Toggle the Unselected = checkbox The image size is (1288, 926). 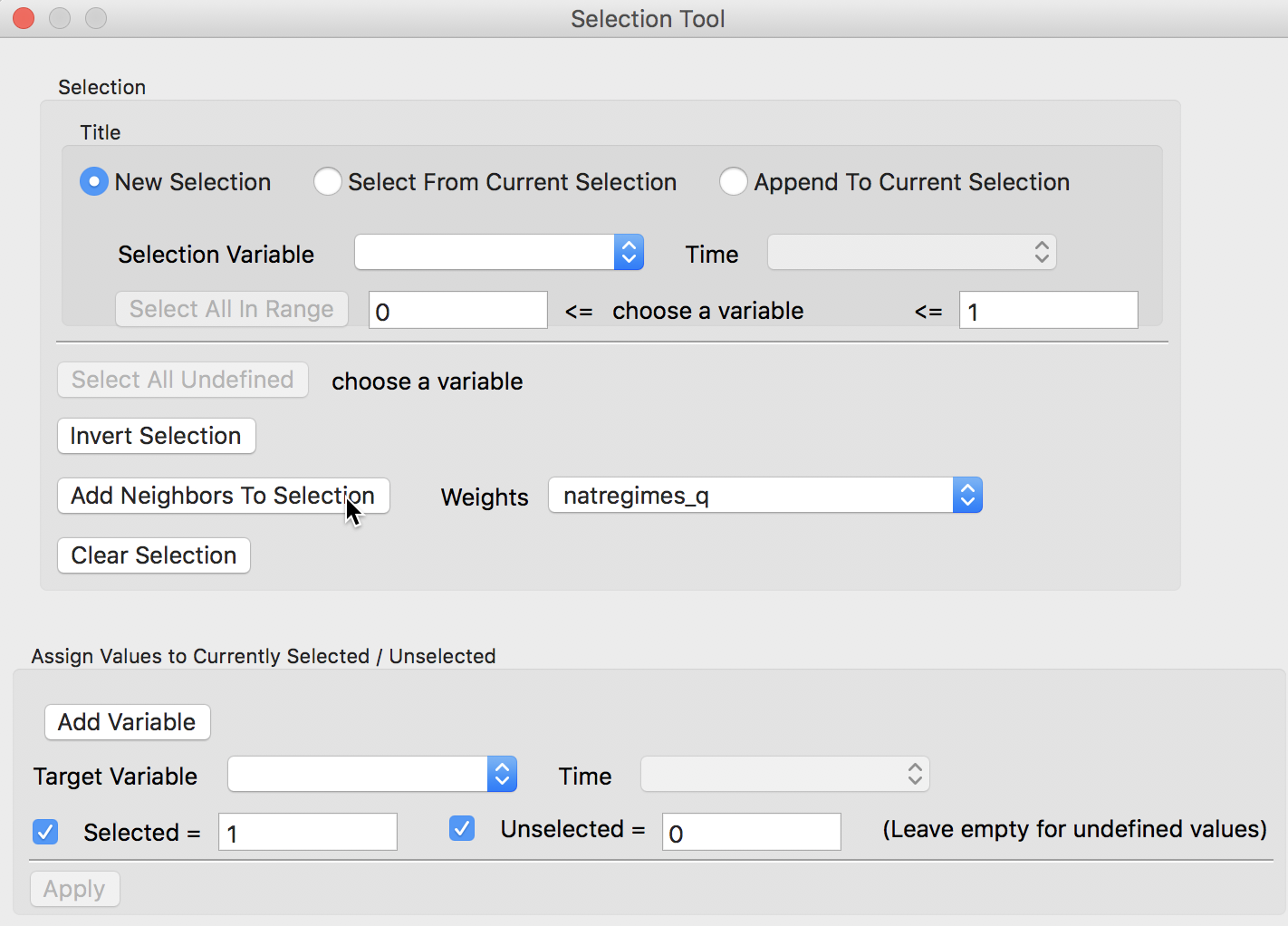coord(462,828)
